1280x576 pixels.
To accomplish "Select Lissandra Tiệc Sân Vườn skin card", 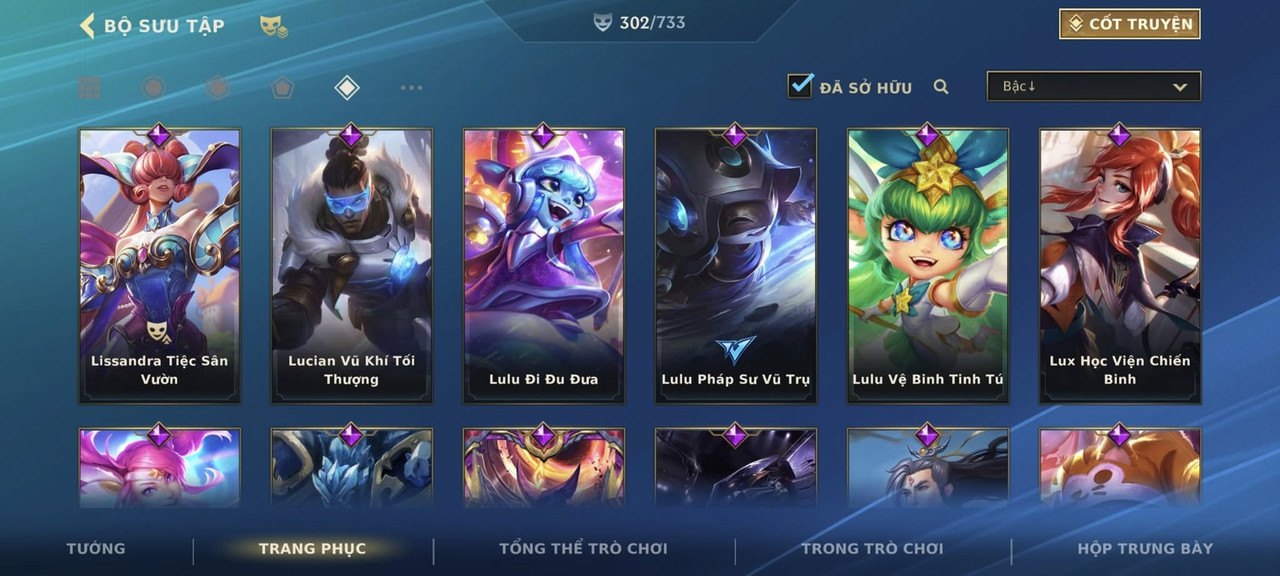I will [x=160, y=266].
